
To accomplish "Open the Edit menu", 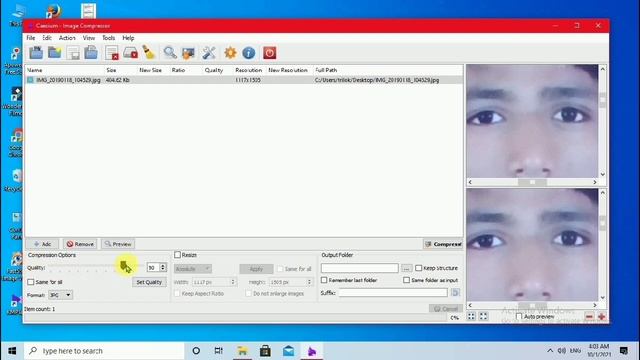I will (x=47, y=38).
